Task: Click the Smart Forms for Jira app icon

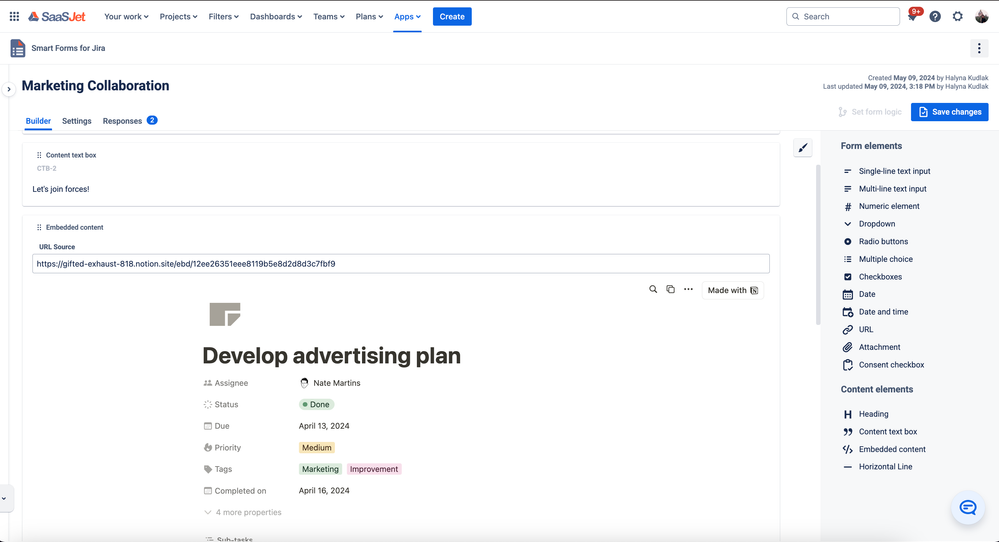Action: pyautogui.click(x=18, y=48)
